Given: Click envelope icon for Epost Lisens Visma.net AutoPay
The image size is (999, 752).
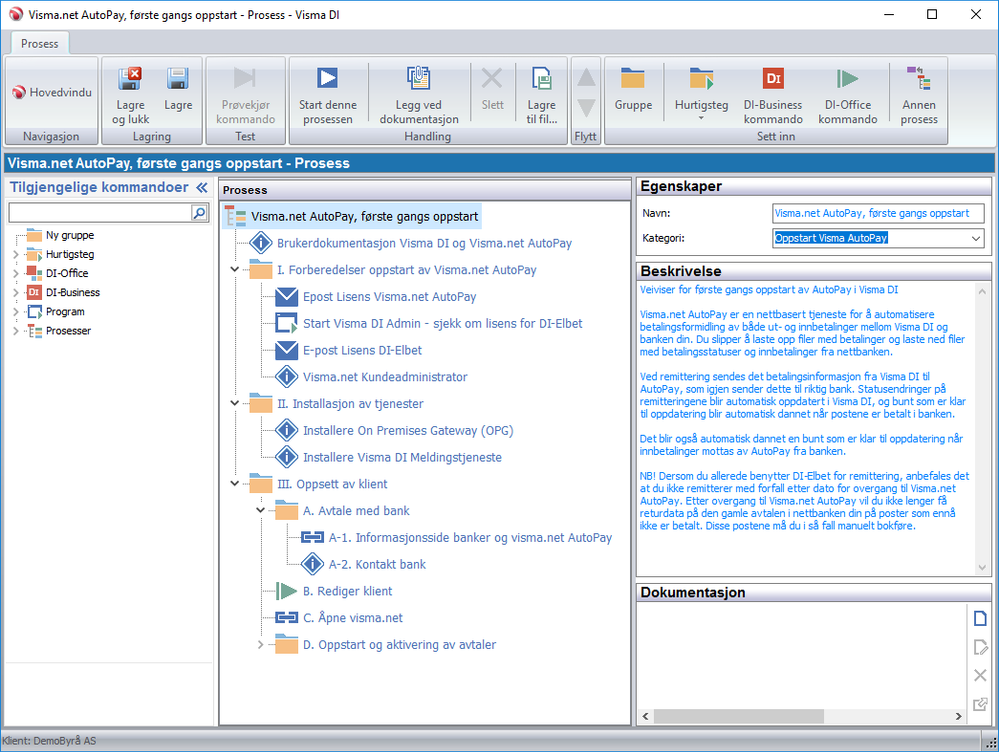Looking at the screenshot, I should (x=287, y=296).
